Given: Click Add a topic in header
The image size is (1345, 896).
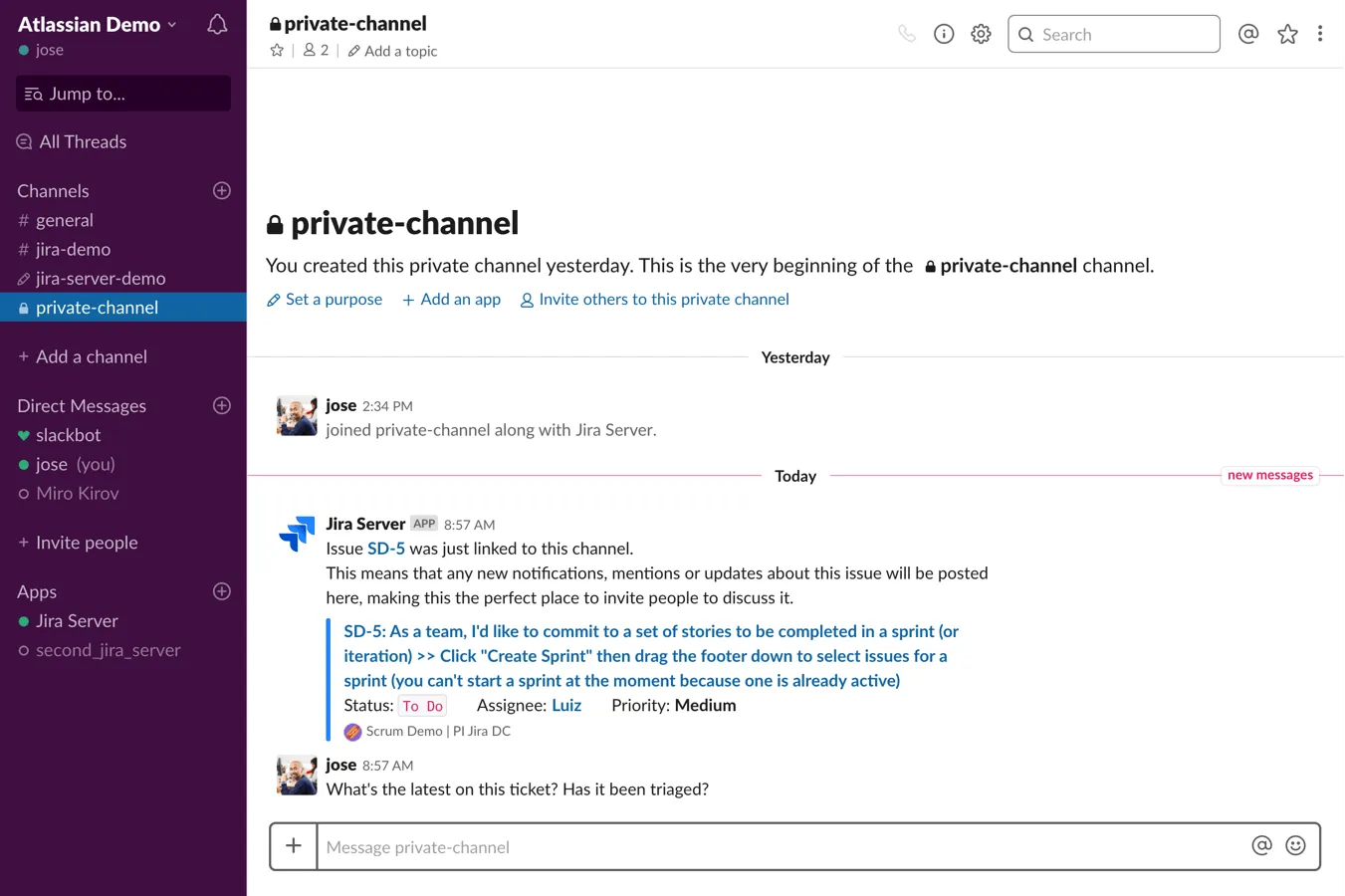Looking at the screenshot, I should point(392,51).
